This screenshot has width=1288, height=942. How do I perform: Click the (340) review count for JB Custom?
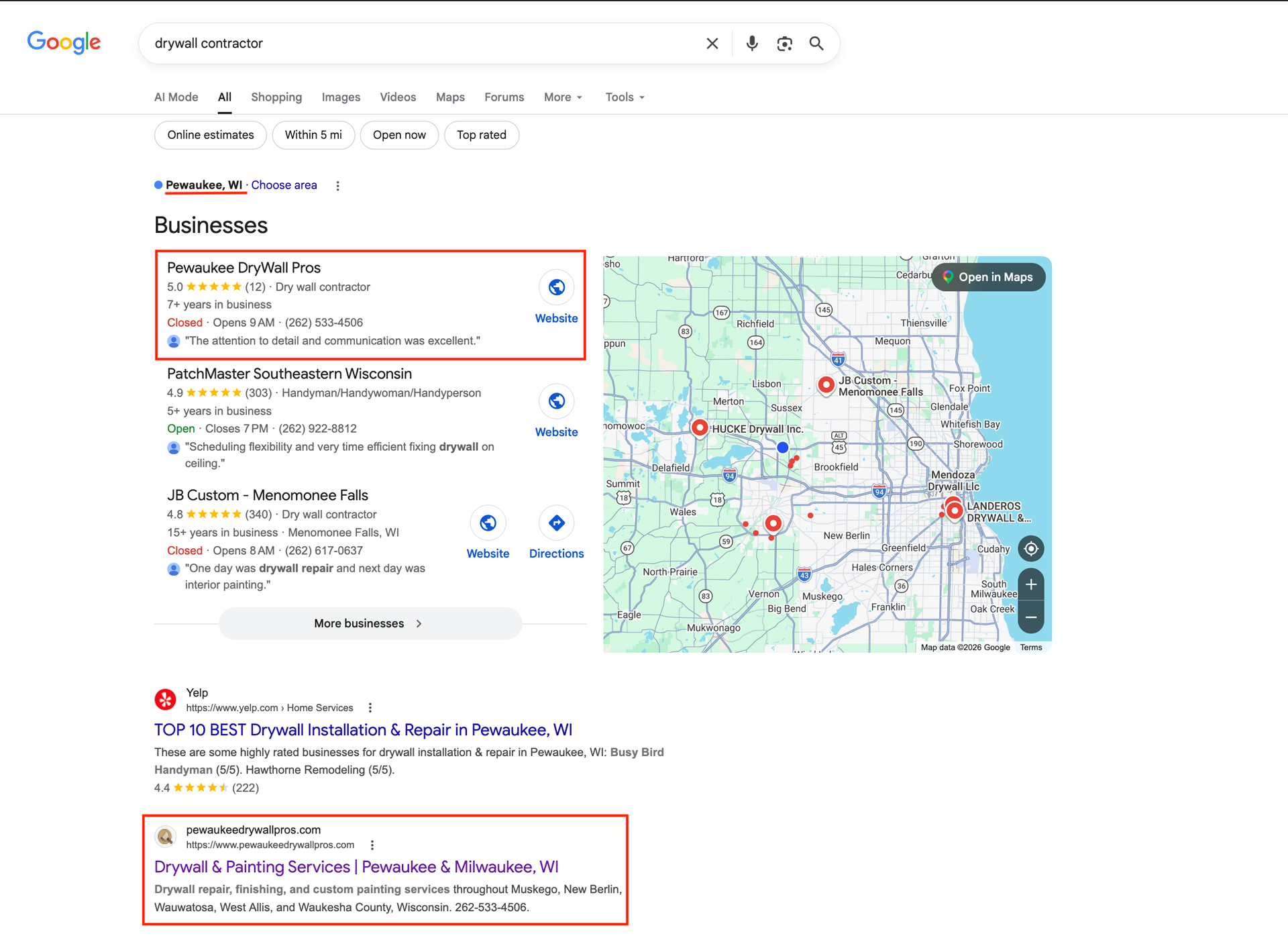pyautogui.click(x=258, y=515)
